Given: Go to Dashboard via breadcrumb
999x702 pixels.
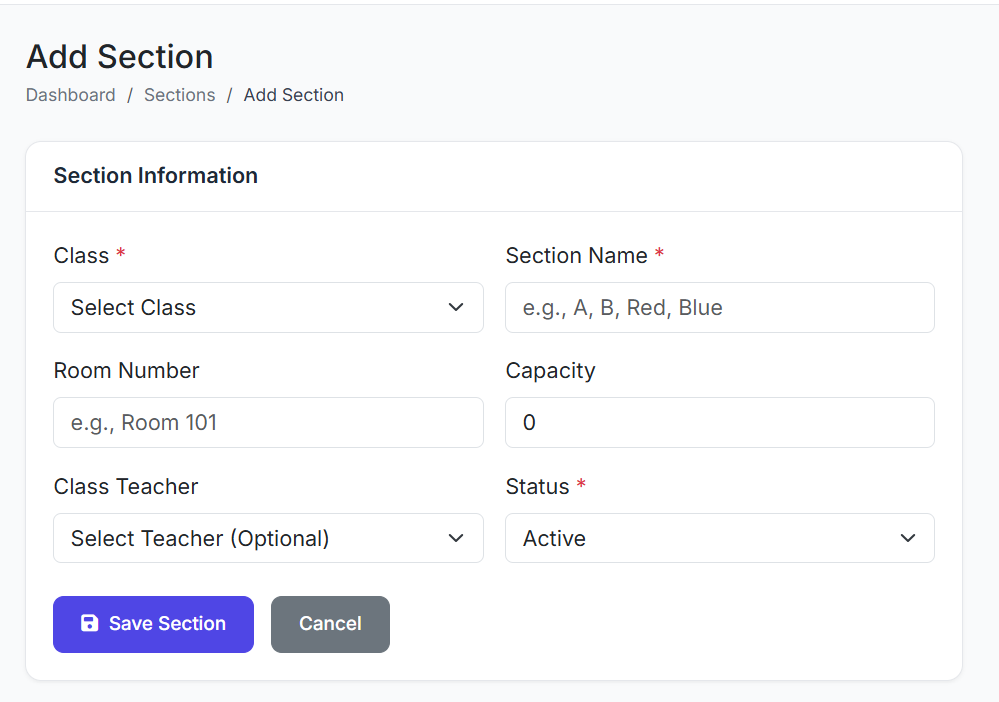Looking at the screenshot, I should pyautogui.click(x=70, y=95).
